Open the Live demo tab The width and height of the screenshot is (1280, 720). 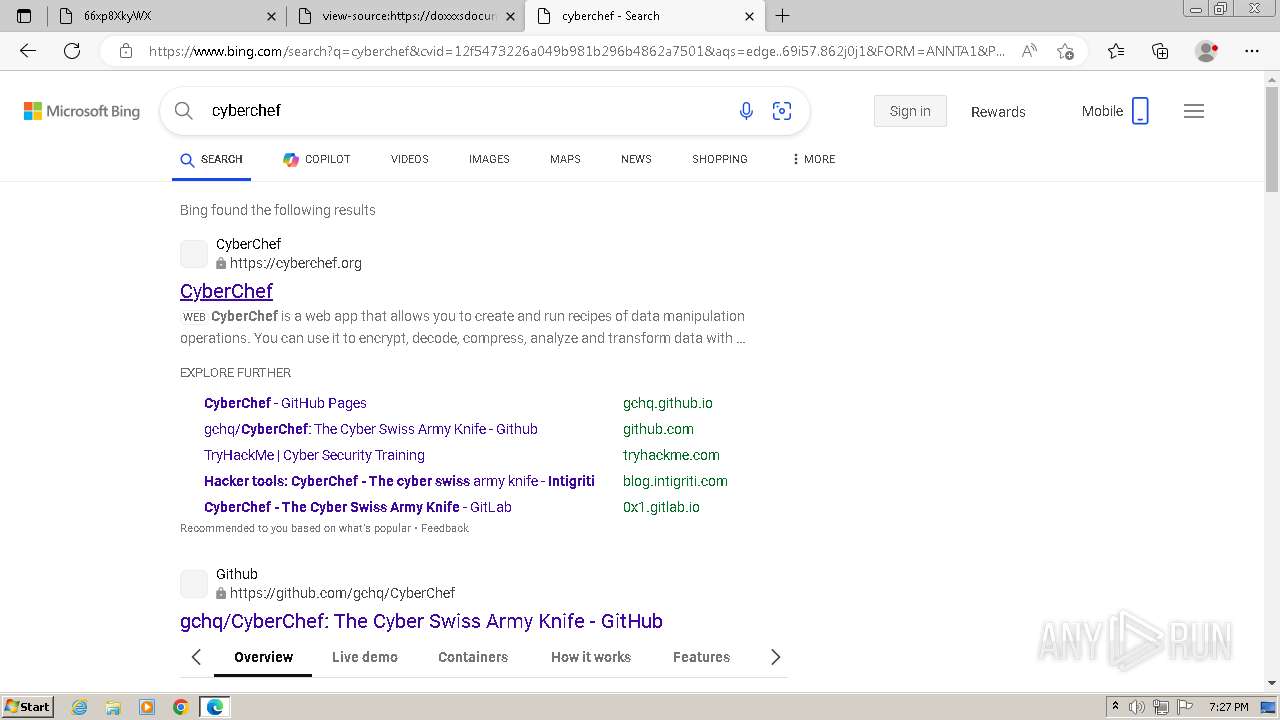tap(365, 657)
